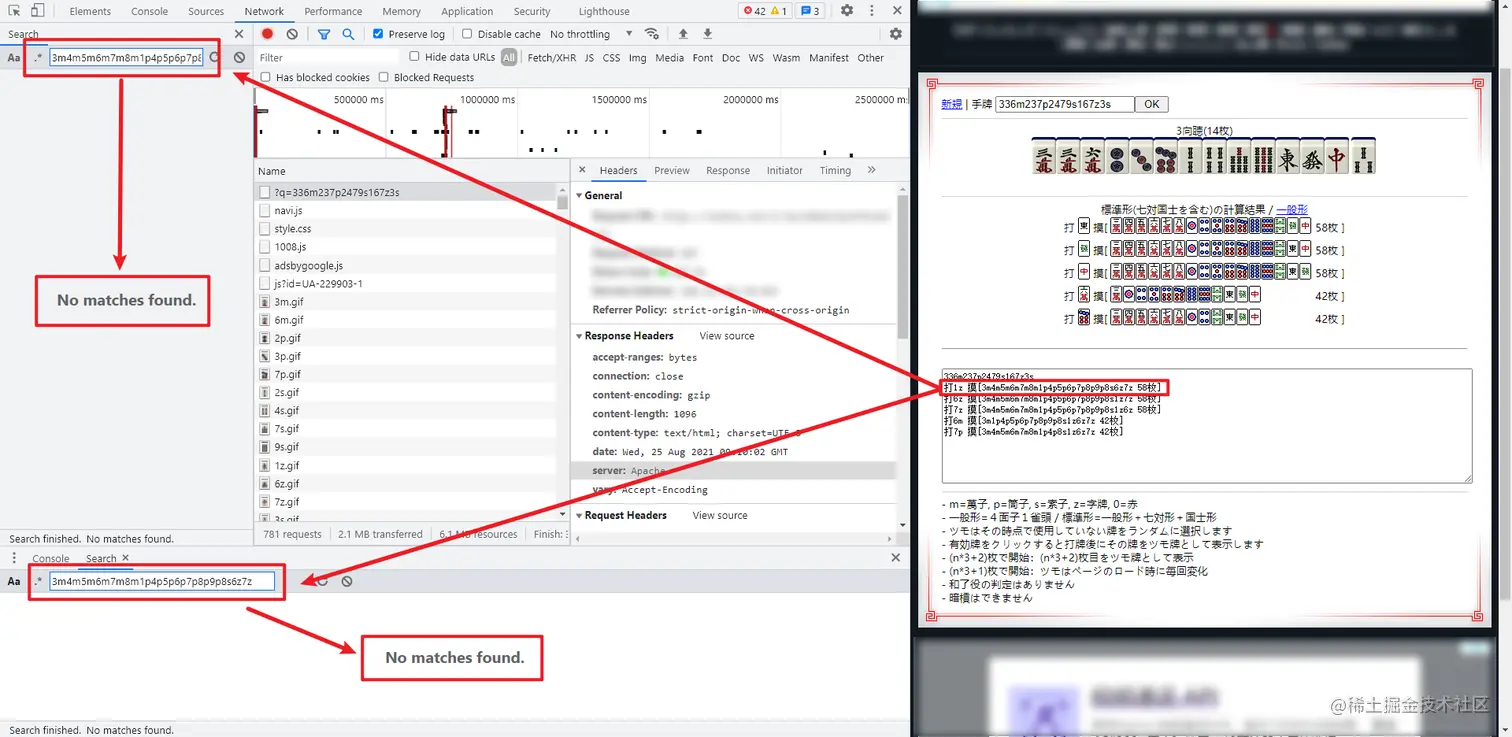Click the Name column header
This screenshot has width=1512, height=737.
click(406, 171)
